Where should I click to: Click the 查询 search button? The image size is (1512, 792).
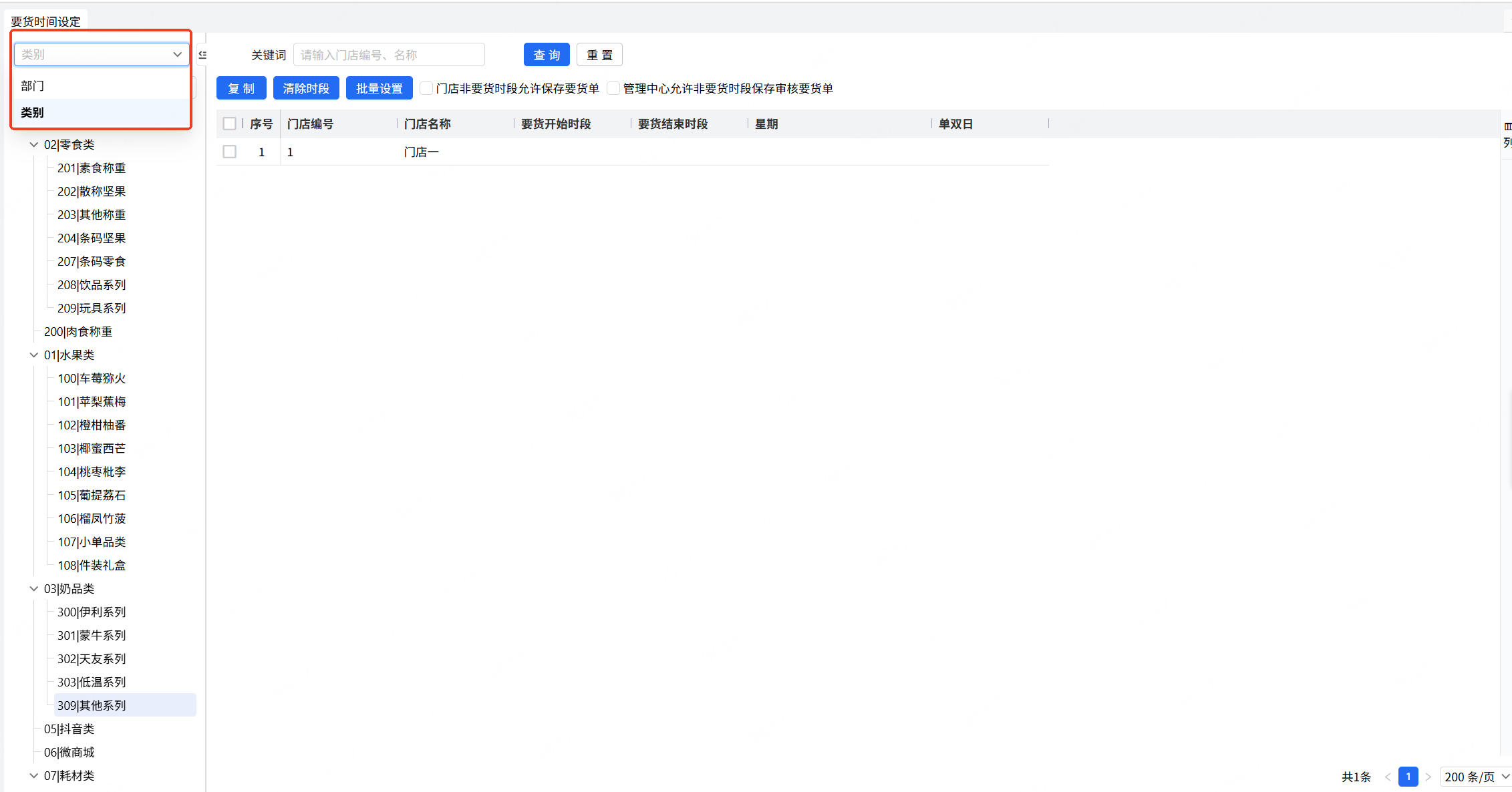point(547,55)
